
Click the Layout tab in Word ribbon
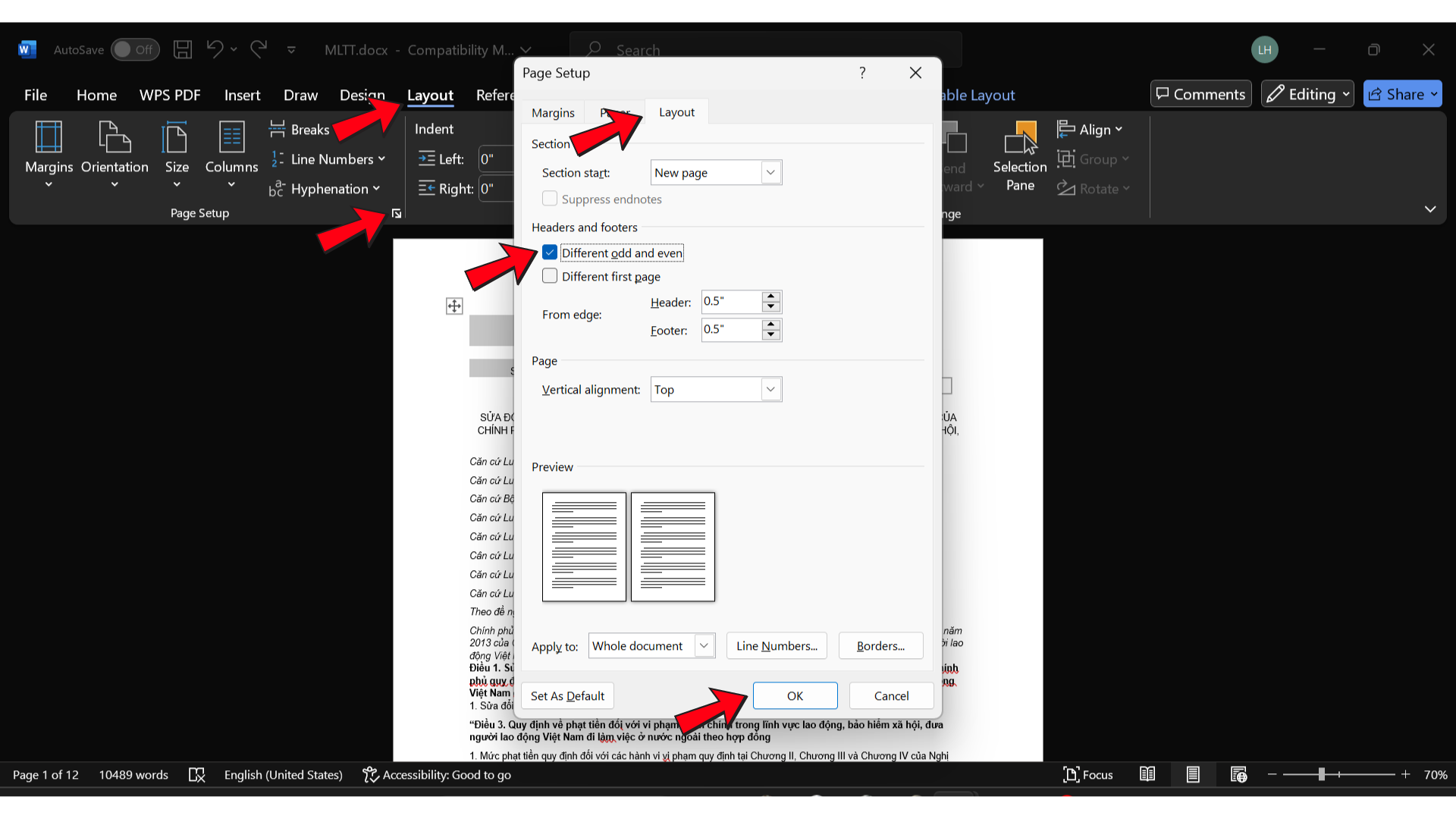(430, 94)
